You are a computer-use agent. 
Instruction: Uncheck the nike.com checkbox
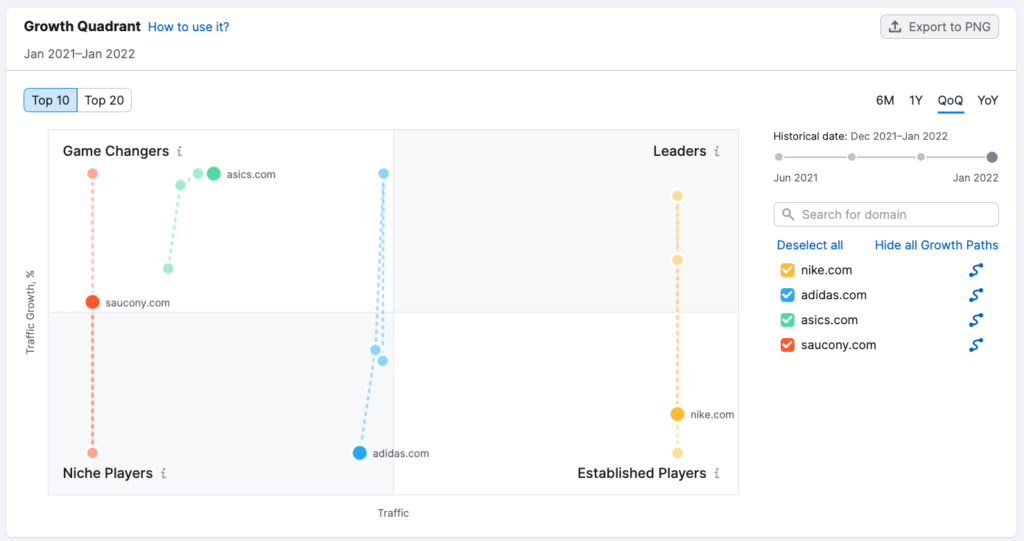point(787,270)
